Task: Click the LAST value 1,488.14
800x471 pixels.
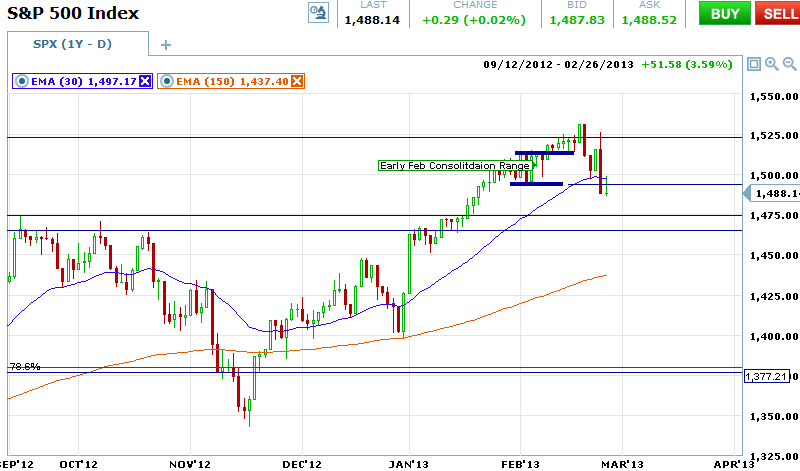Action: click(372, 20)
